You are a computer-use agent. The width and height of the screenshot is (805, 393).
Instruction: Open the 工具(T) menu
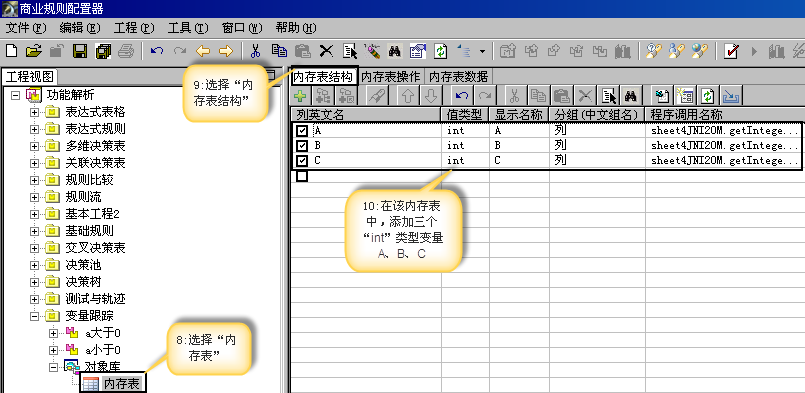tap(188, 27)
